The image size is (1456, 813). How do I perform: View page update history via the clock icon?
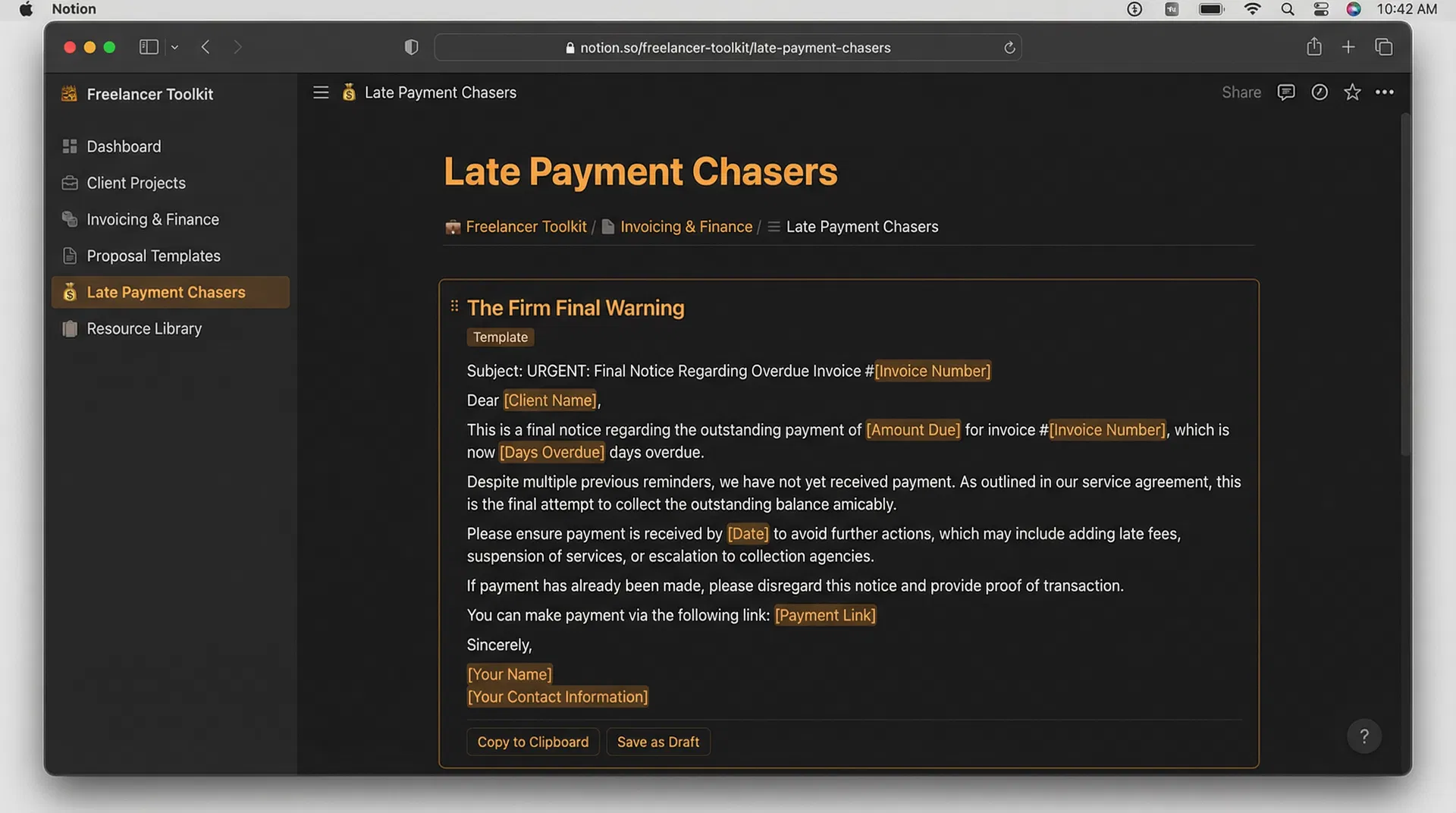1319,92
